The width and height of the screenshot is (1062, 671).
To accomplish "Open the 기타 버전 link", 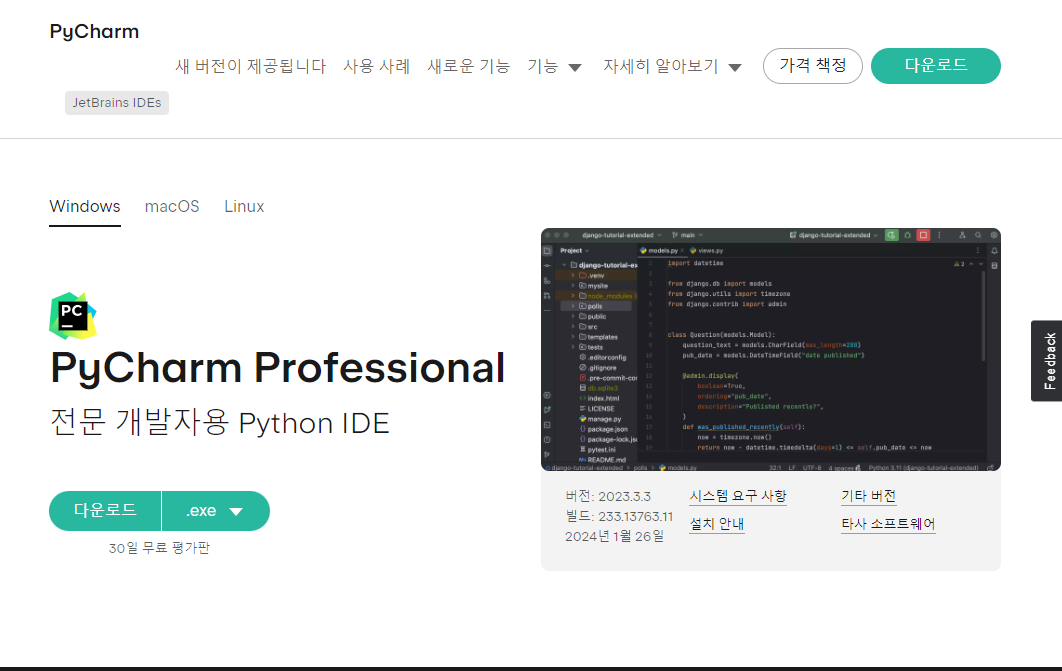I will [868, 496].
